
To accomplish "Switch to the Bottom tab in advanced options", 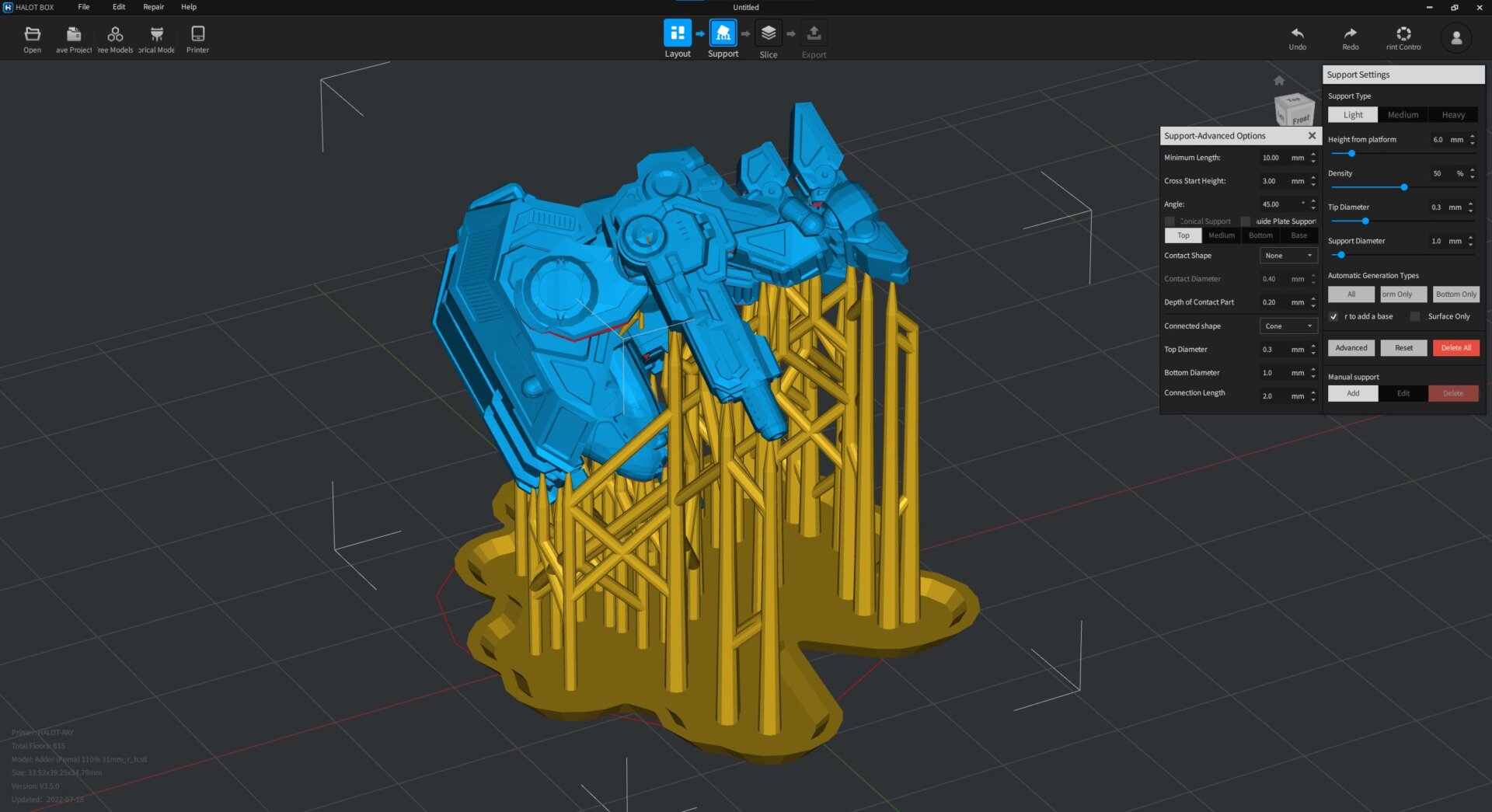I will (1260, 235).
